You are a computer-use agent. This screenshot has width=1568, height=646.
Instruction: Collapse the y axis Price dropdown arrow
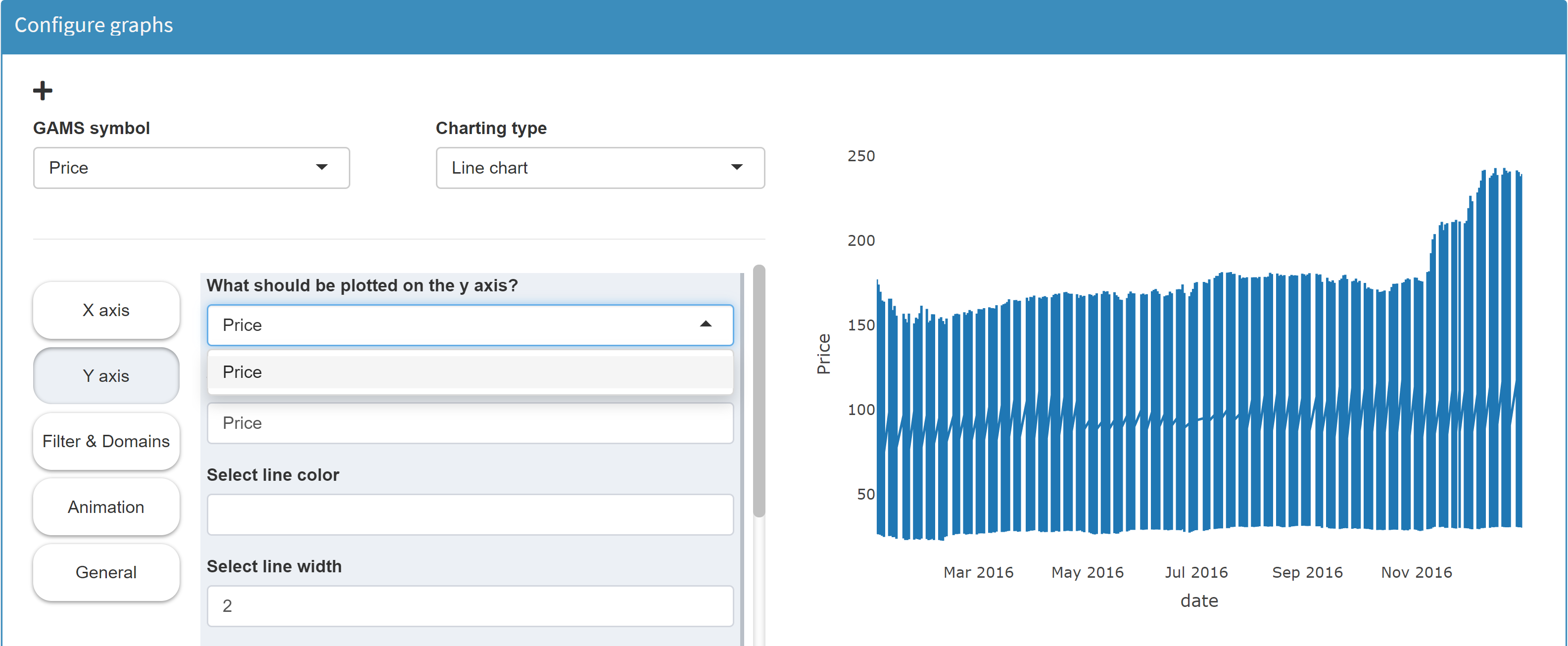pos(706,324)
